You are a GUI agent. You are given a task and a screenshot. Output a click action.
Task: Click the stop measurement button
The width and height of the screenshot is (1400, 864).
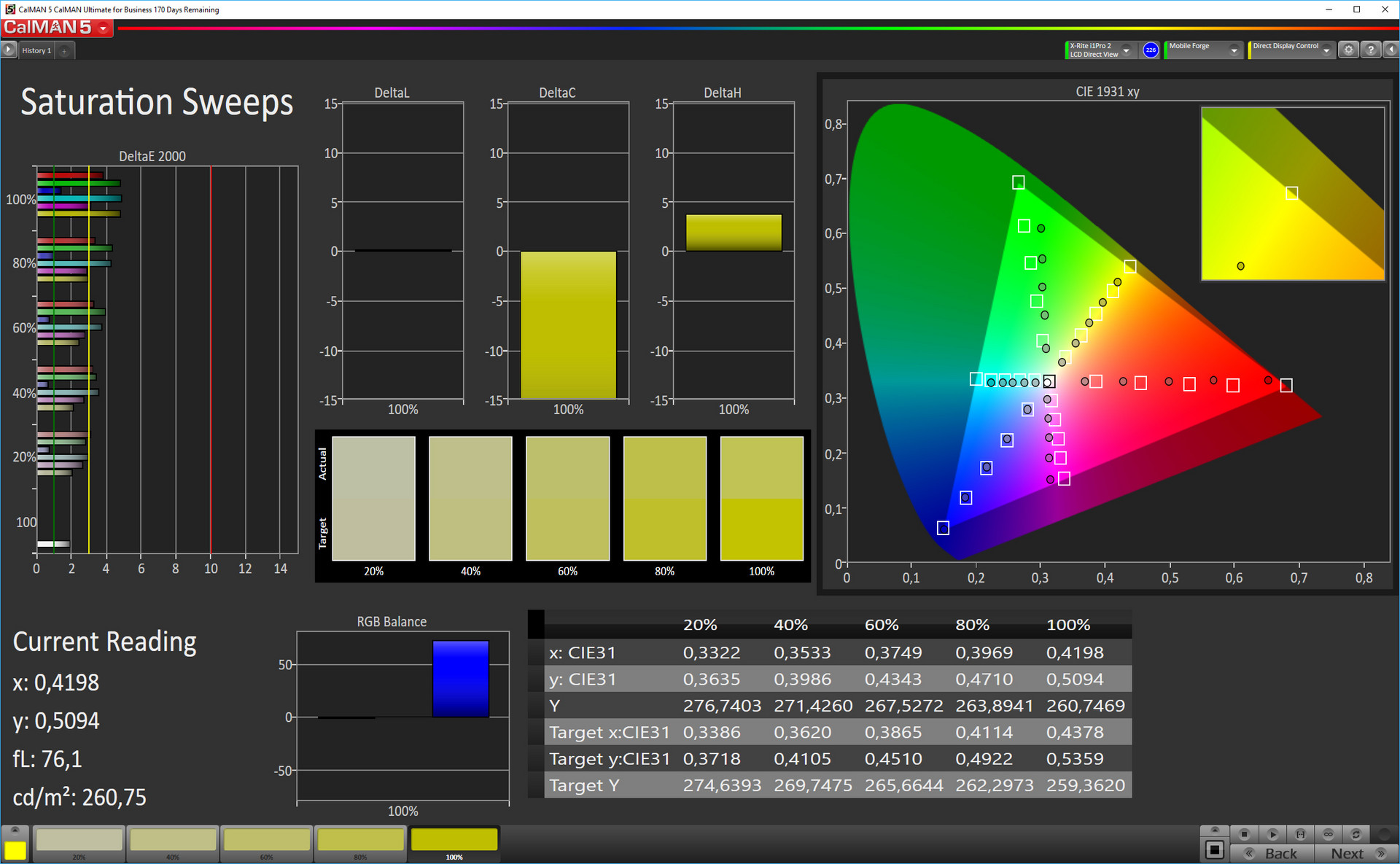[1244, 834]
